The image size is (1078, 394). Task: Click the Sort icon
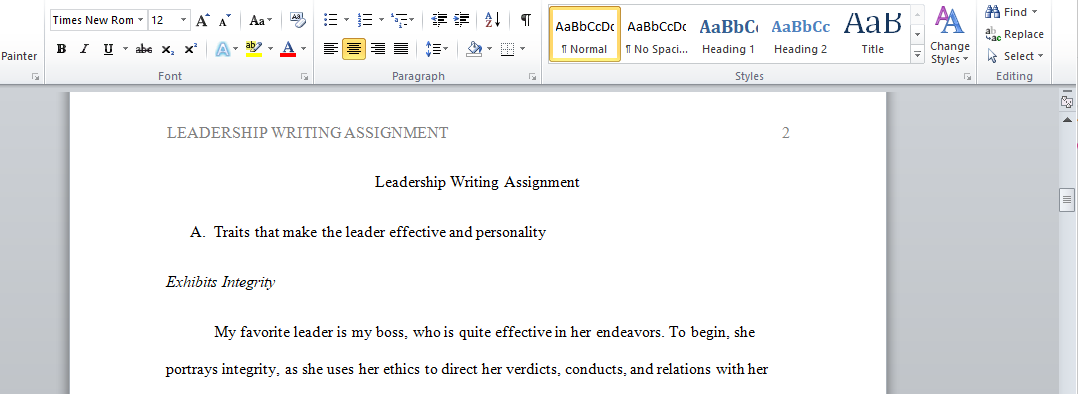pos(492,20)
